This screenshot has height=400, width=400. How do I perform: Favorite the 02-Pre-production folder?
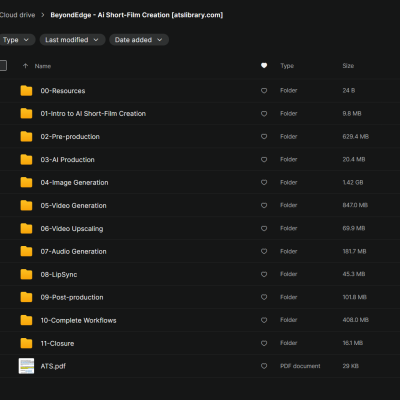coord(264,137)
